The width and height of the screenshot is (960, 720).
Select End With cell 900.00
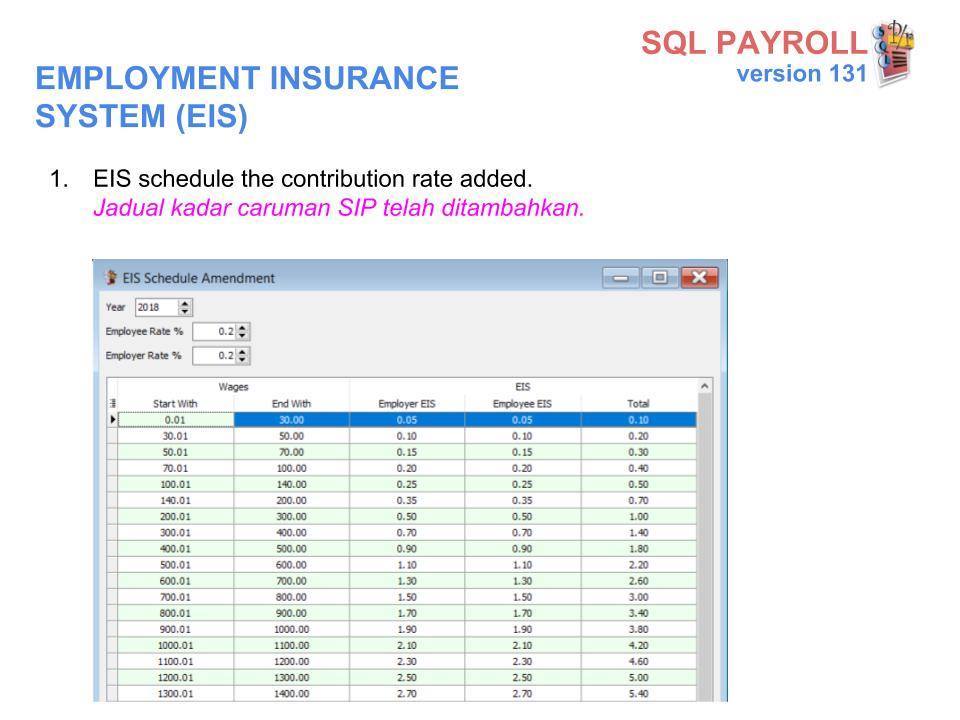[291, 613]
